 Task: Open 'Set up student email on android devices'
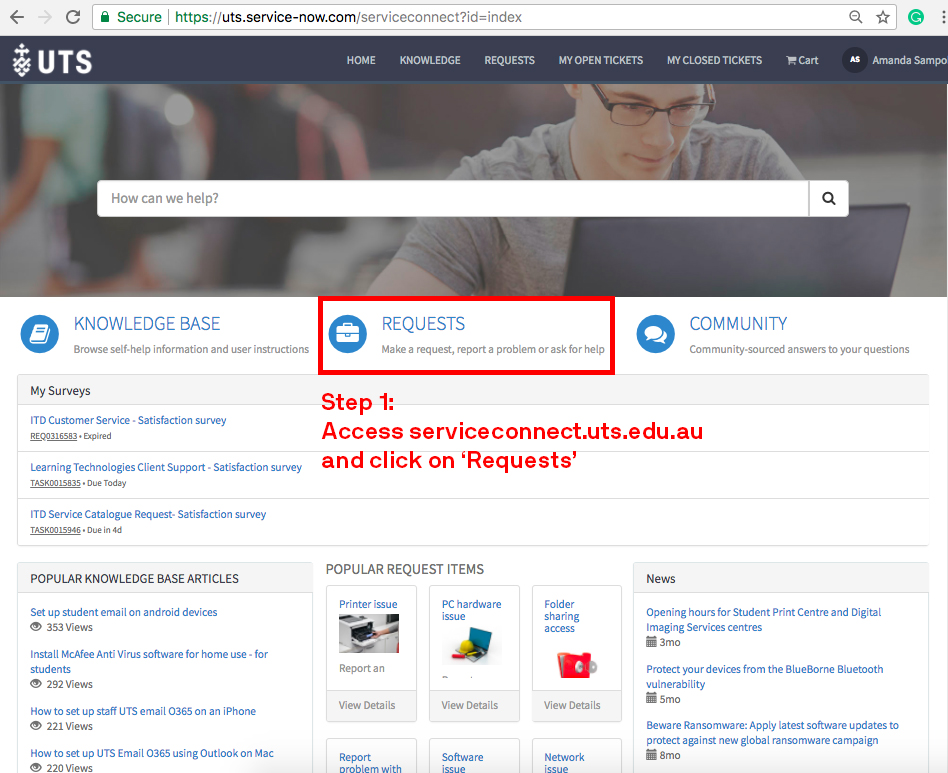(123, 612)
